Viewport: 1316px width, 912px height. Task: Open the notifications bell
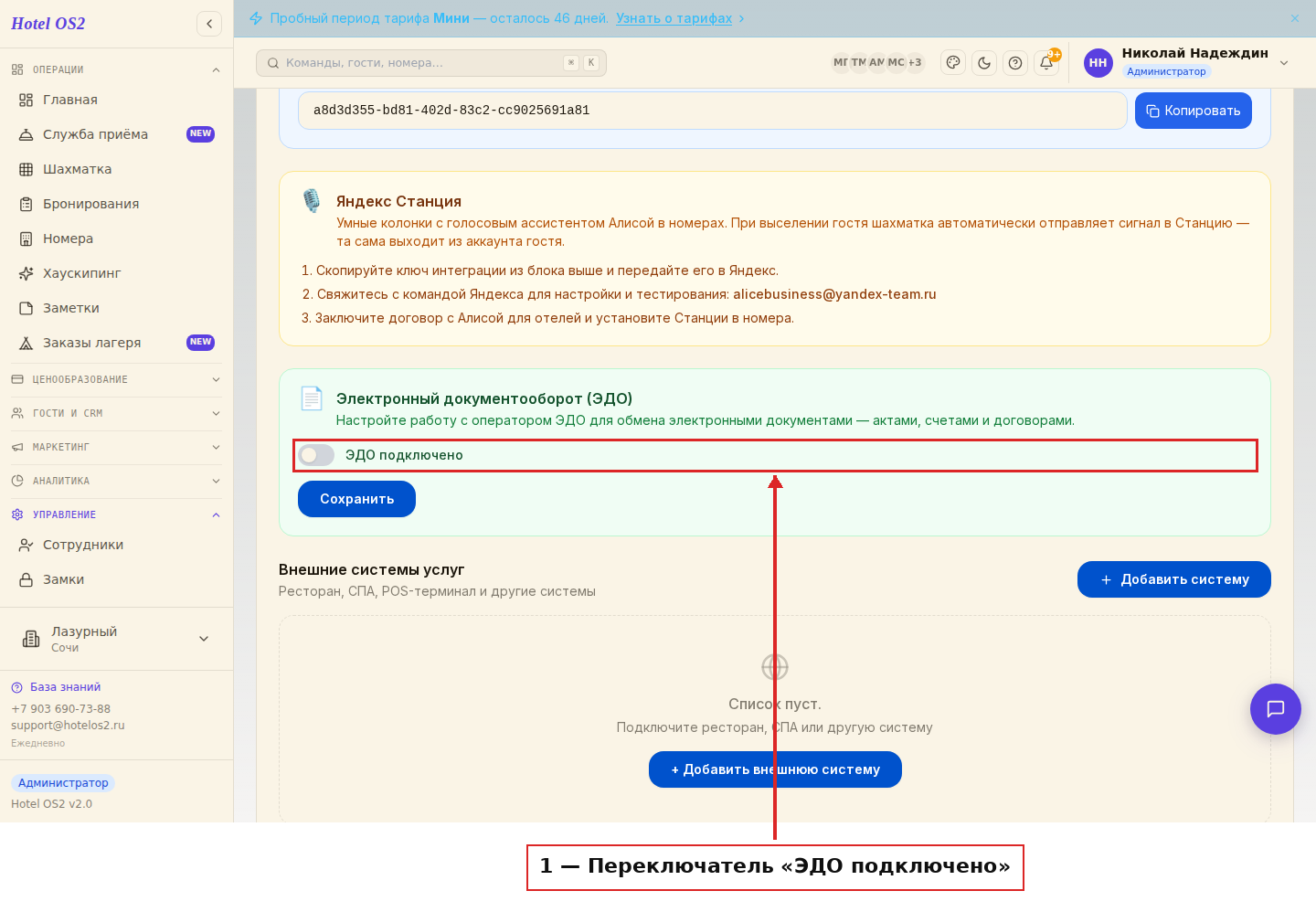point(1046,63)
